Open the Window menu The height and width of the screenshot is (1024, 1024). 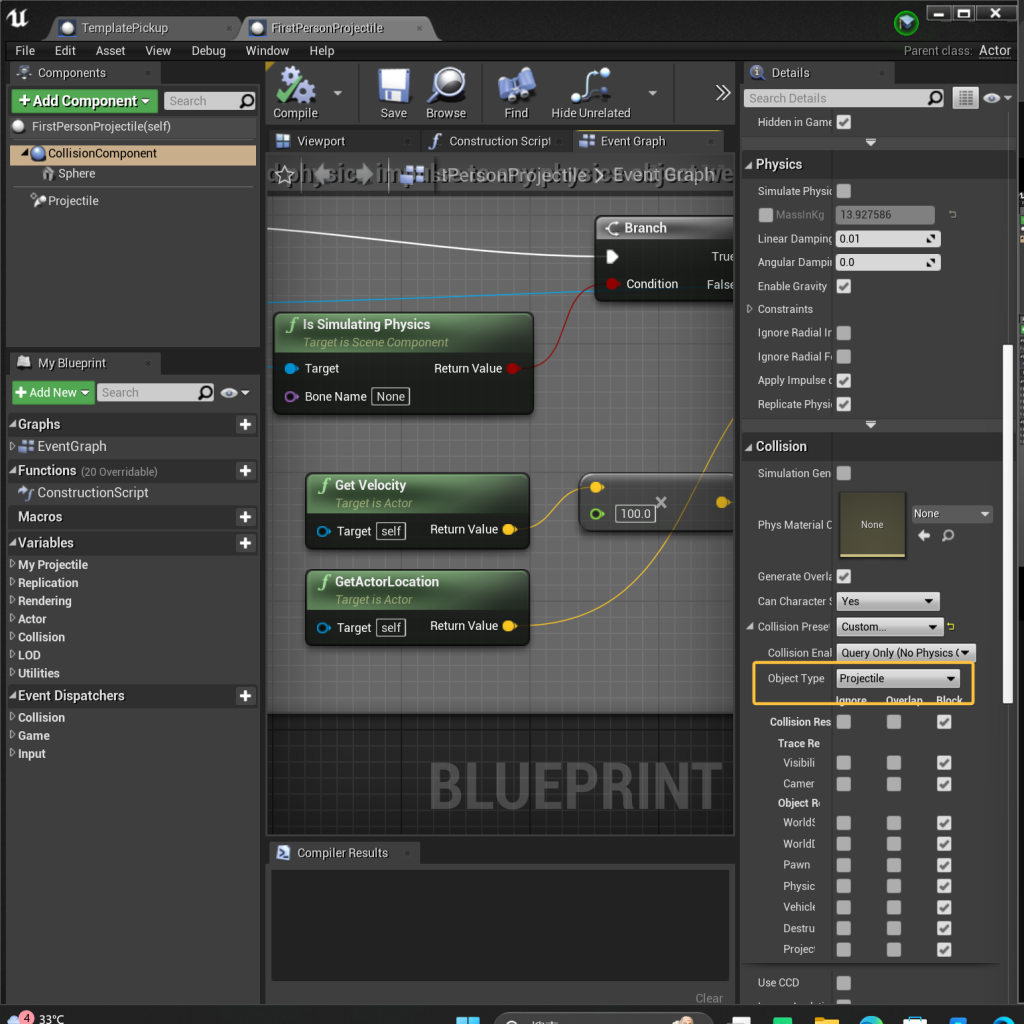coord(267,51)
